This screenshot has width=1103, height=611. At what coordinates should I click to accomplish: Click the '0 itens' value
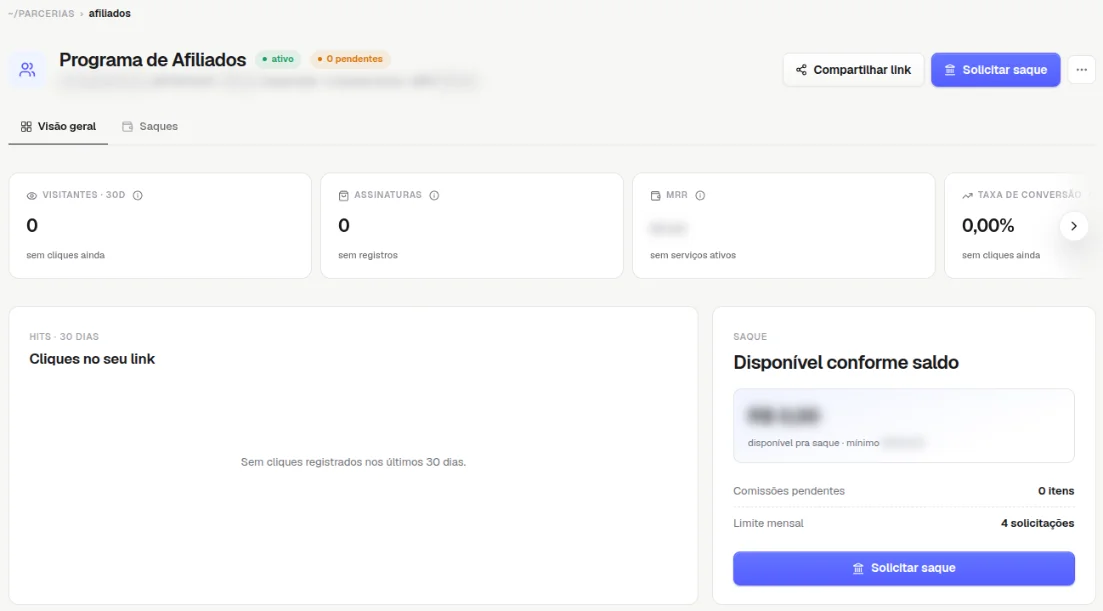click(x=1056, y=491)
